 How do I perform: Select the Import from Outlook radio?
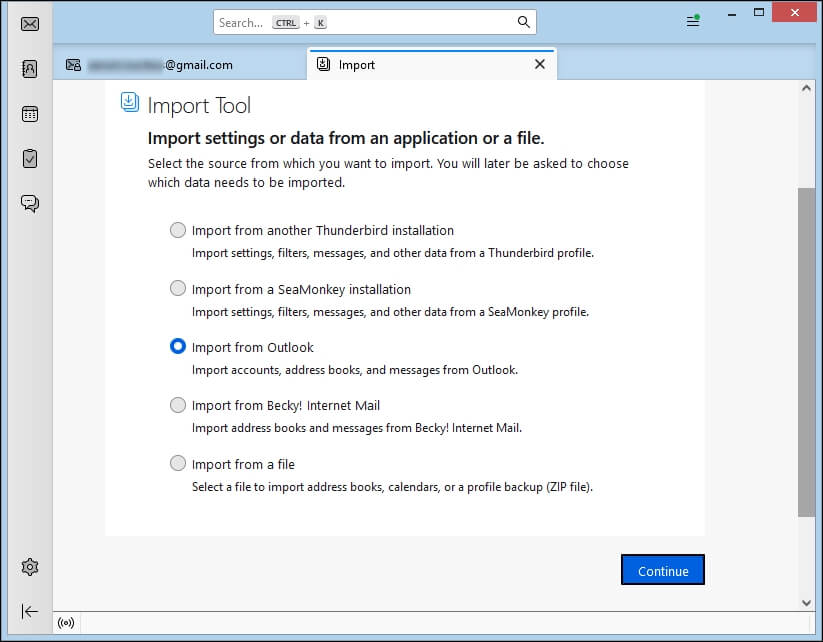[x=178, y=346]
